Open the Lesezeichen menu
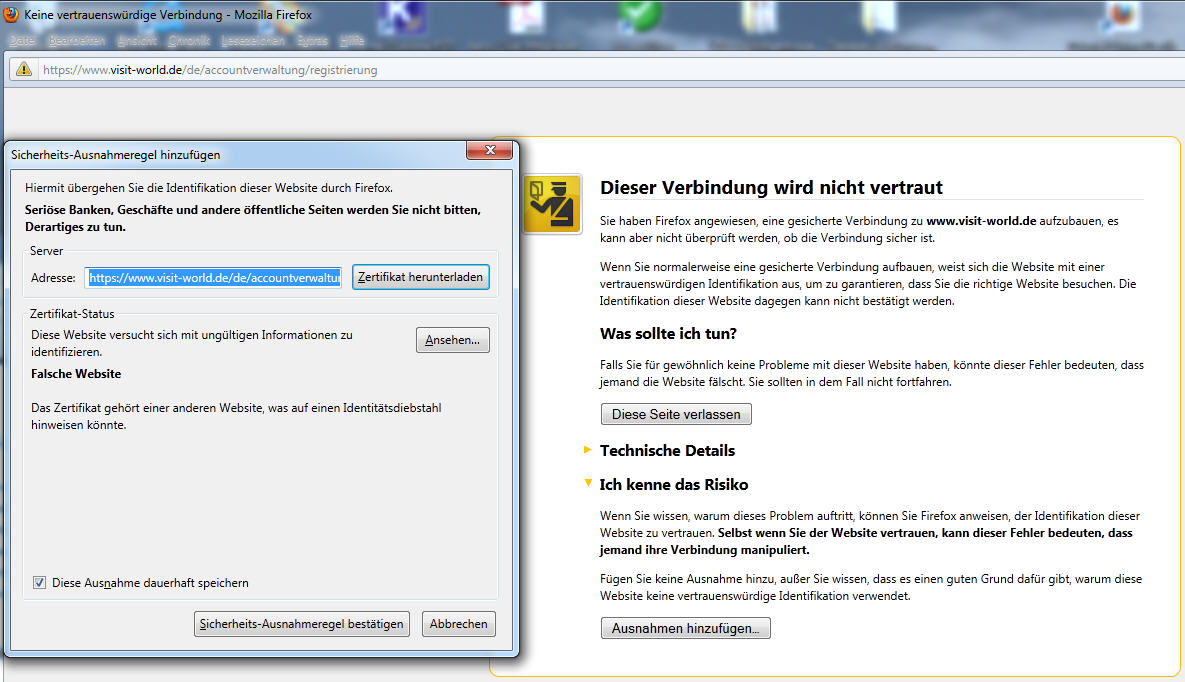This screenshot has height=682, width=1185. point(252,41)
